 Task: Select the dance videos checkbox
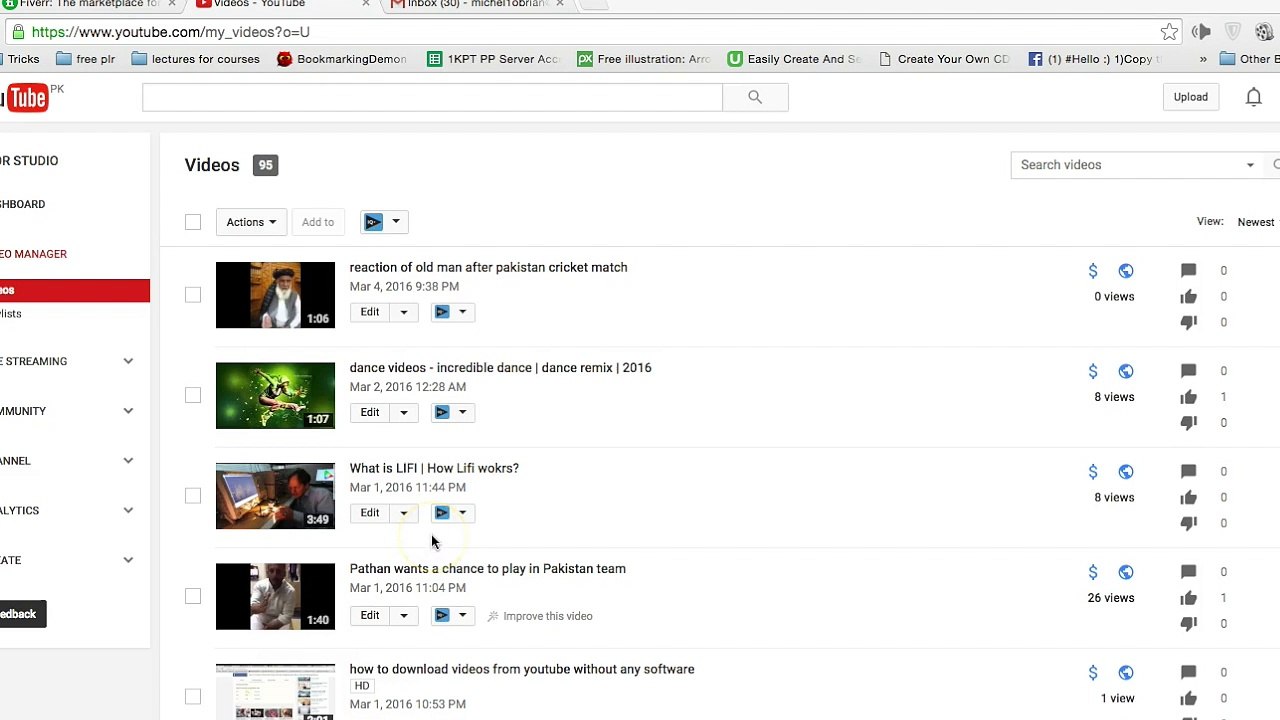193,395
